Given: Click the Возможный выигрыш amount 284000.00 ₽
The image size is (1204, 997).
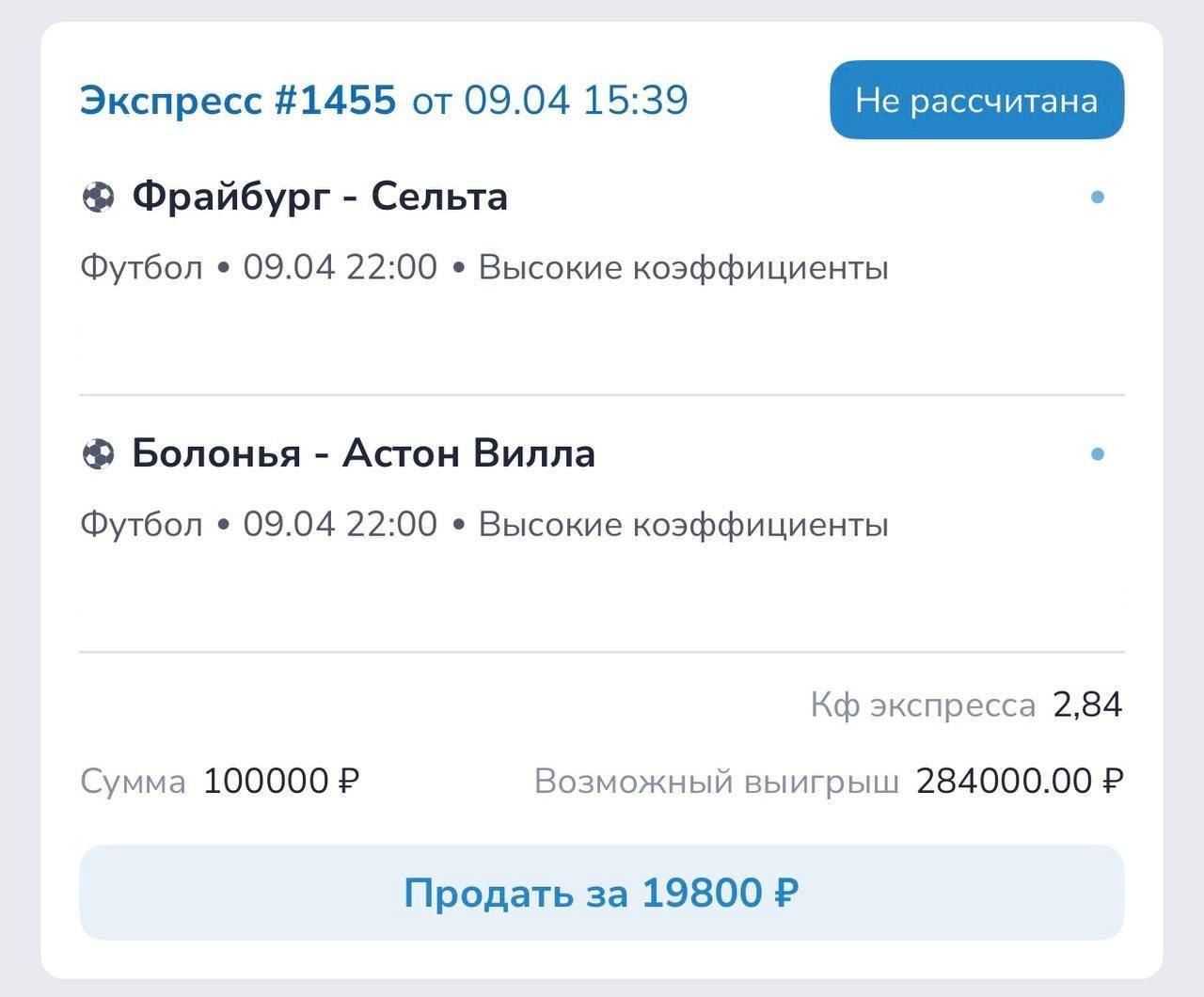Looking at the screenshot, I should (1020, 781).
